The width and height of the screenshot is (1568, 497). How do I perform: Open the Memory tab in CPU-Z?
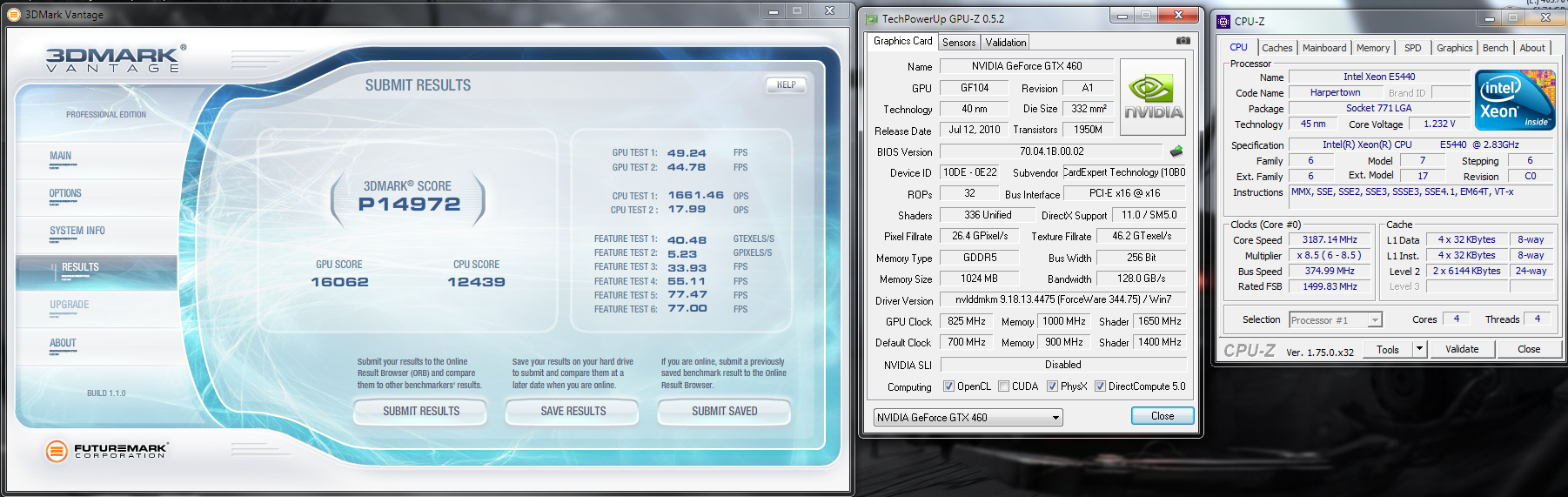tap(1373, 48)
